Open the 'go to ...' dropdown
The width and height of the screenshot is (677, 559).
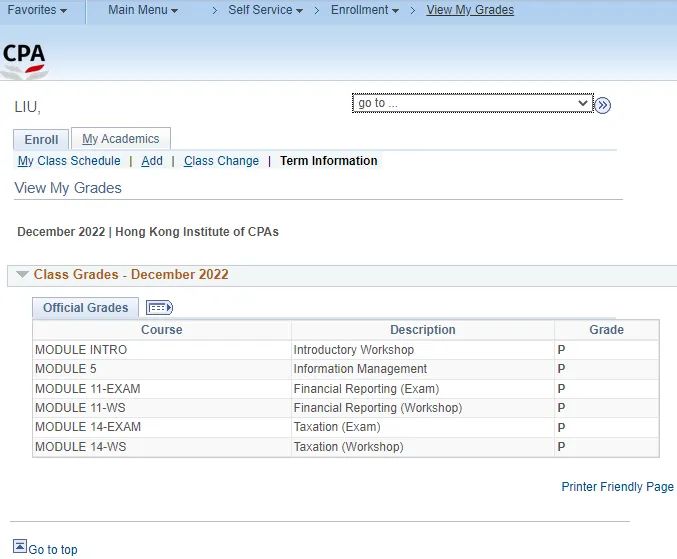pyautogui.click(x=473, y=103)
